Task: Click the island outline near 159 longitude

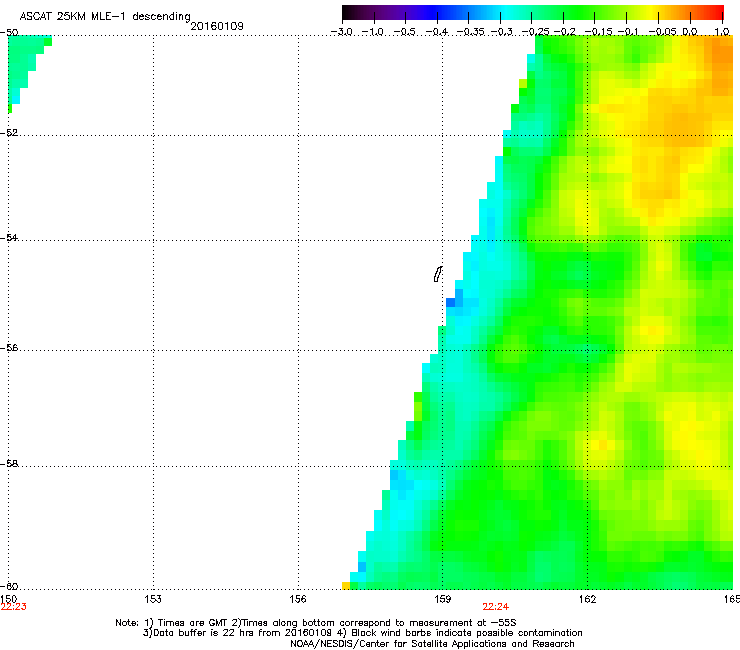Action: 437,274
